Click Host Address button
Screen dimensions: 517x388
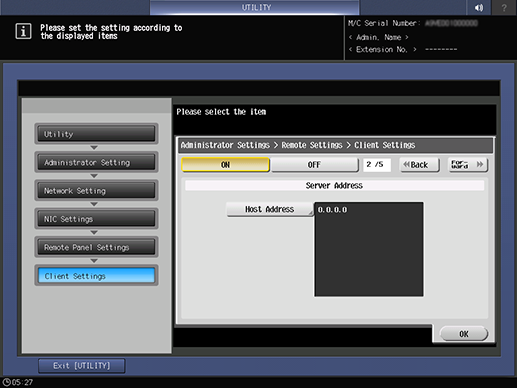270,209
